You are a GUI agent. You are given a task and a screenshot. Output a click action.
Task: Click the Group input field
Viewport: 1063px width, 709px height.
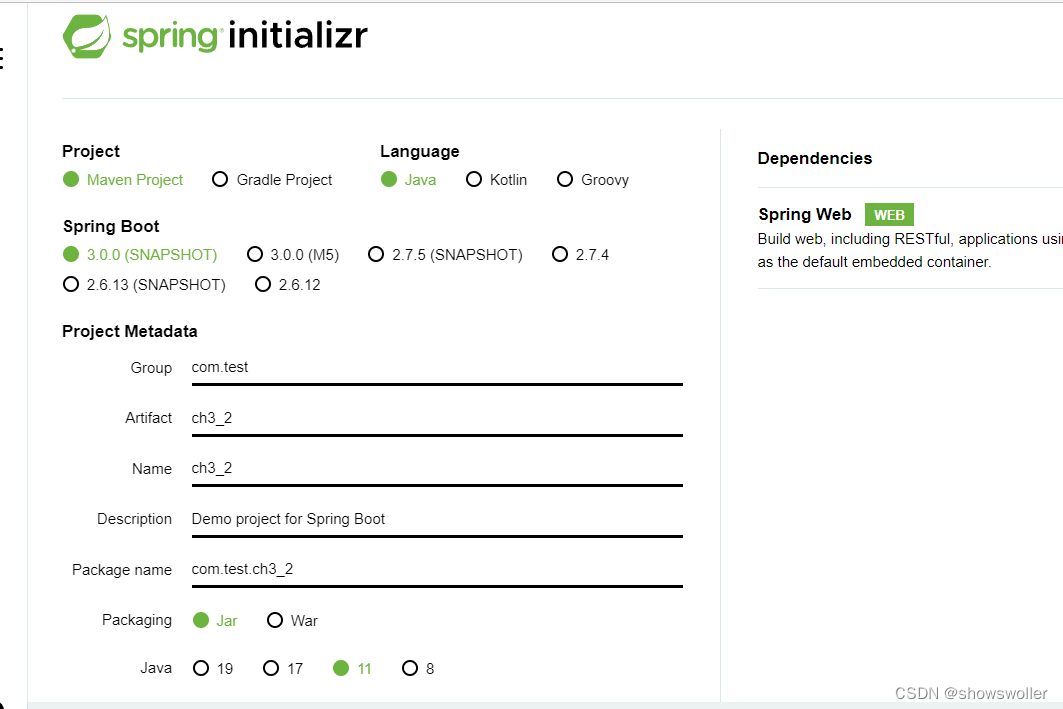click(x=436, y=368)
